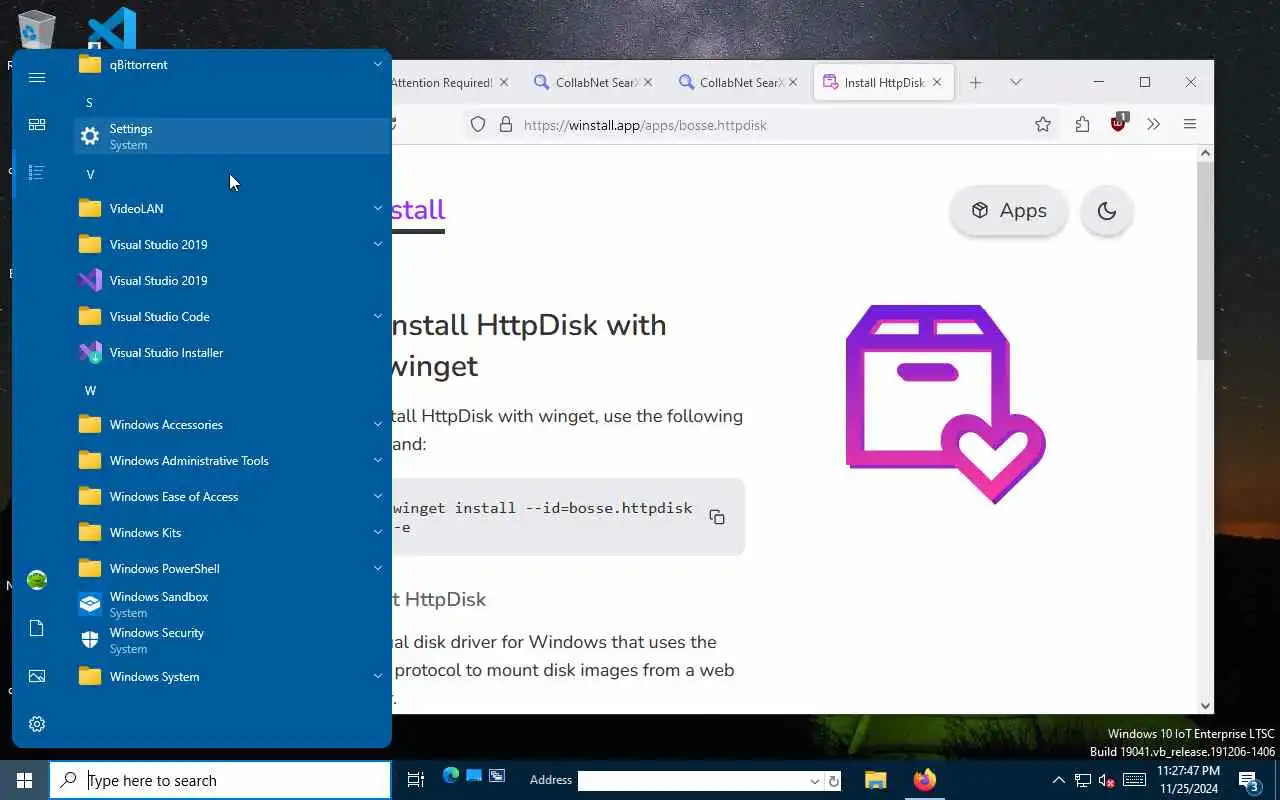Jump to letter W section header

90,390
